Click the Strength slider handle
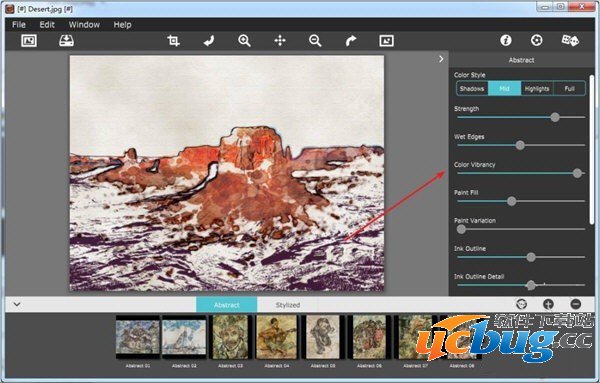This screenshot has width=600, height=383. [555, 117]
